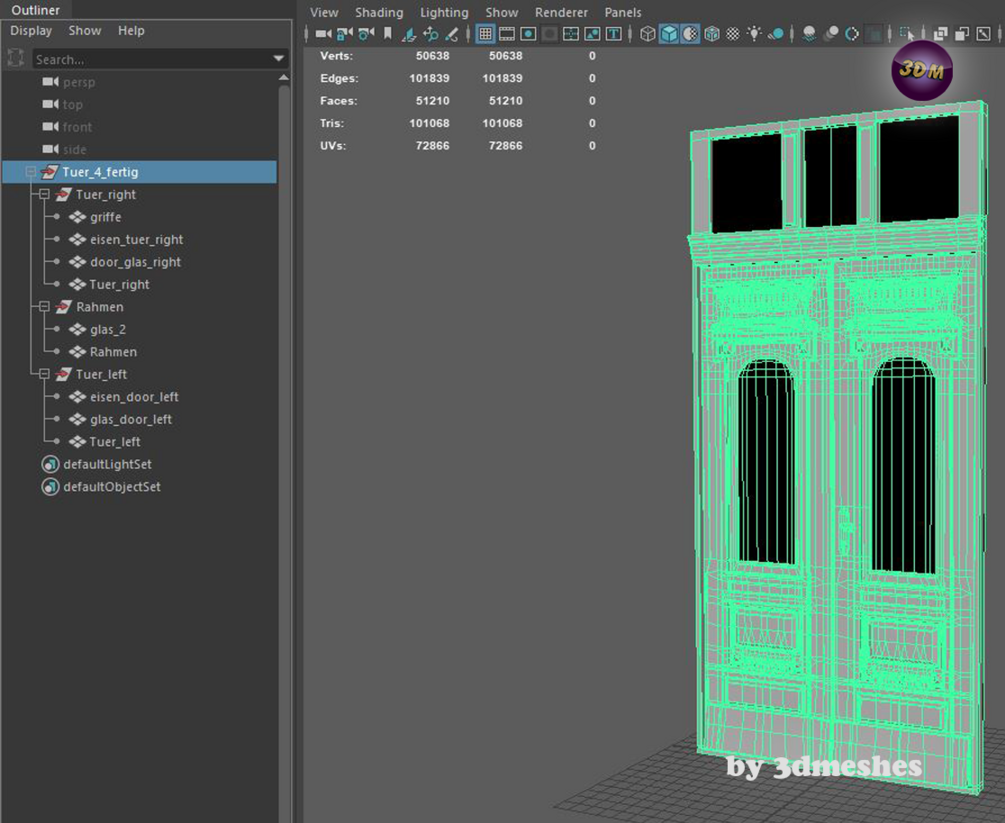
Task: Collapse the Rahmen group in Outliner
Action: point(44,307)
